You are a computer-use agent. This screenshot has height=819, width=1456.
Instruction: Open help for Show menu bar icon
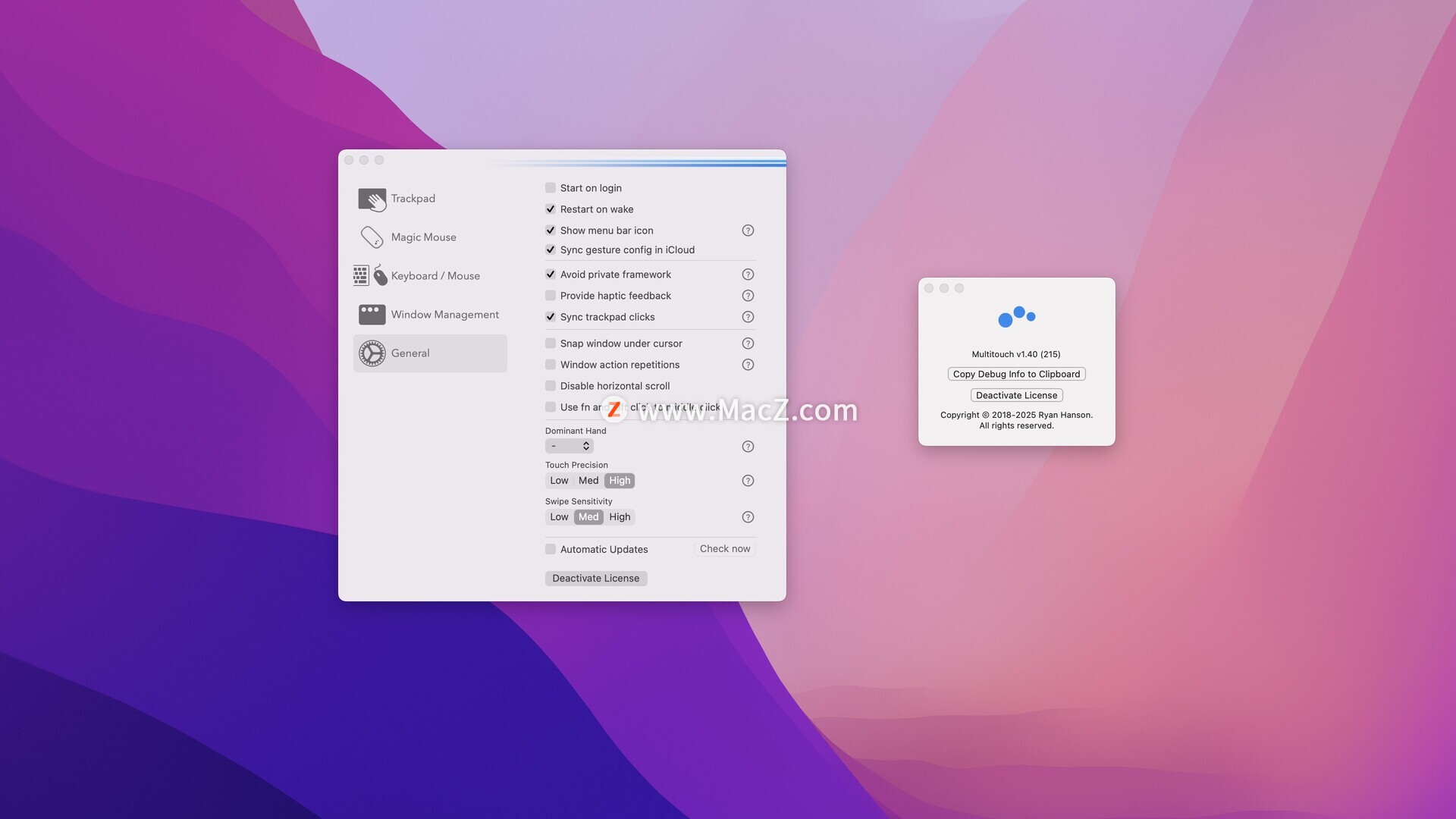pyautogui.click(x=748, y=231)
